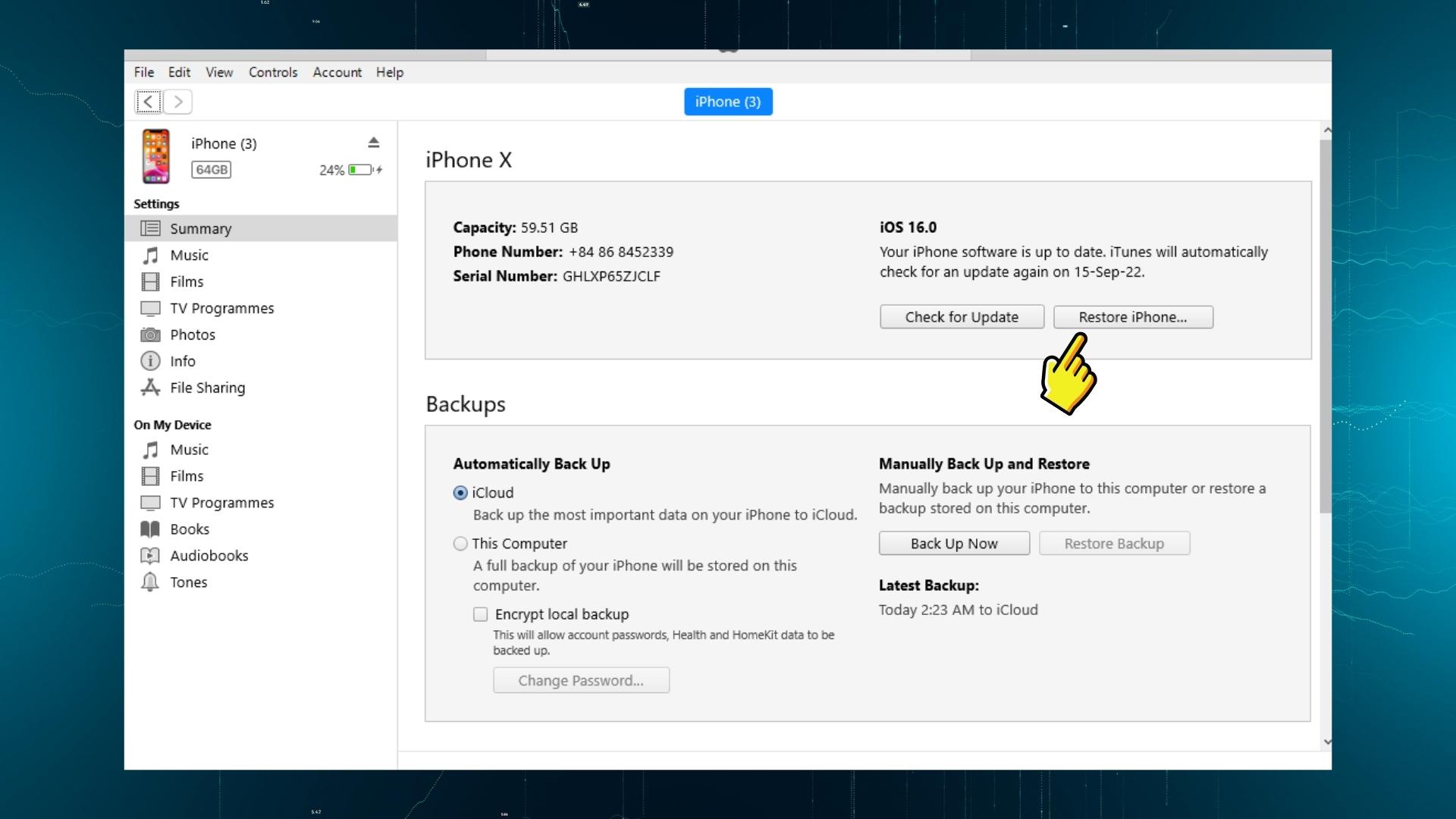This screenshot has width=1456, height=819.
Task: Click the iOS 16.0 version label
Action: [x=908, y=227]
